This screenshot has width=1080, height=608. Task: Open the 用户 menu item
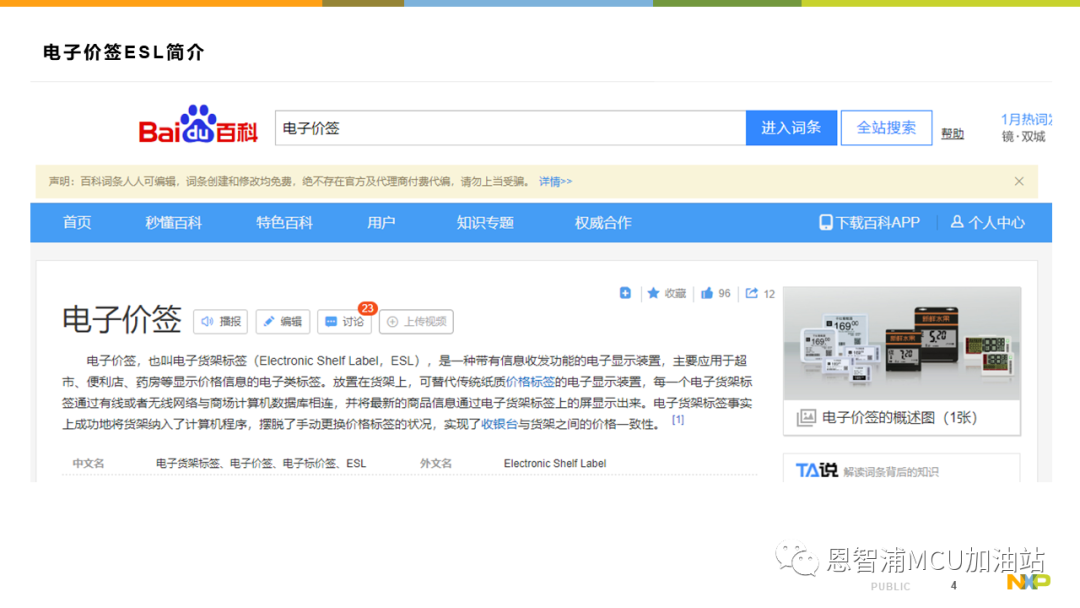tap(381, 222)
